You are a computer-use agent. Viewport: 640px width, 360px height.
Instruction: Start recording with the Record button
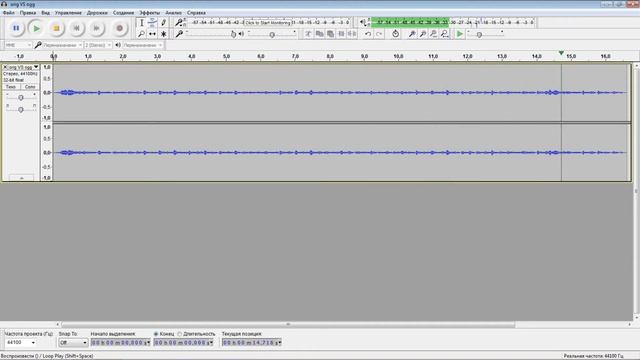point(119,28)
